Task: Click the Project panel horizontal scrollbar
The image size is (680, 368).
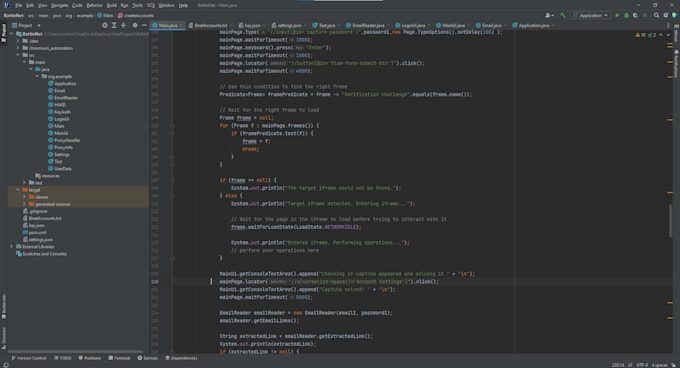Action: point(75,352)
